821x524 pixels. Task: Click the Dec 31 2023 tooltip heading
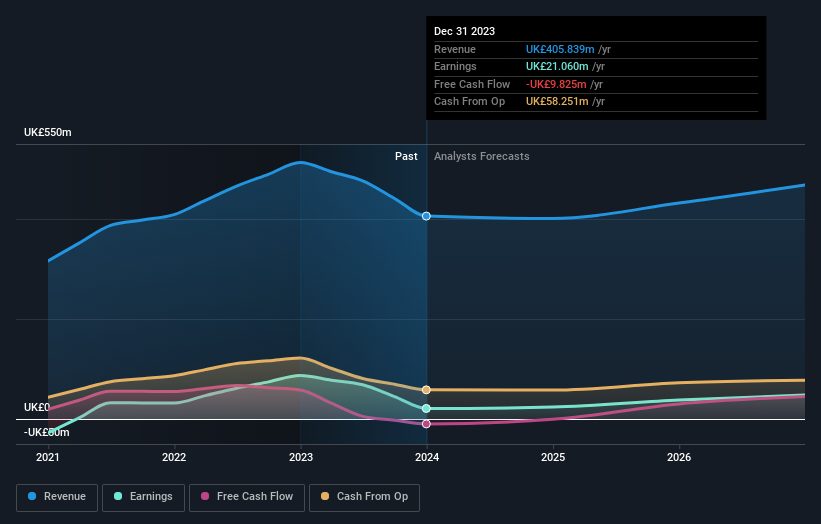point(464,31)
